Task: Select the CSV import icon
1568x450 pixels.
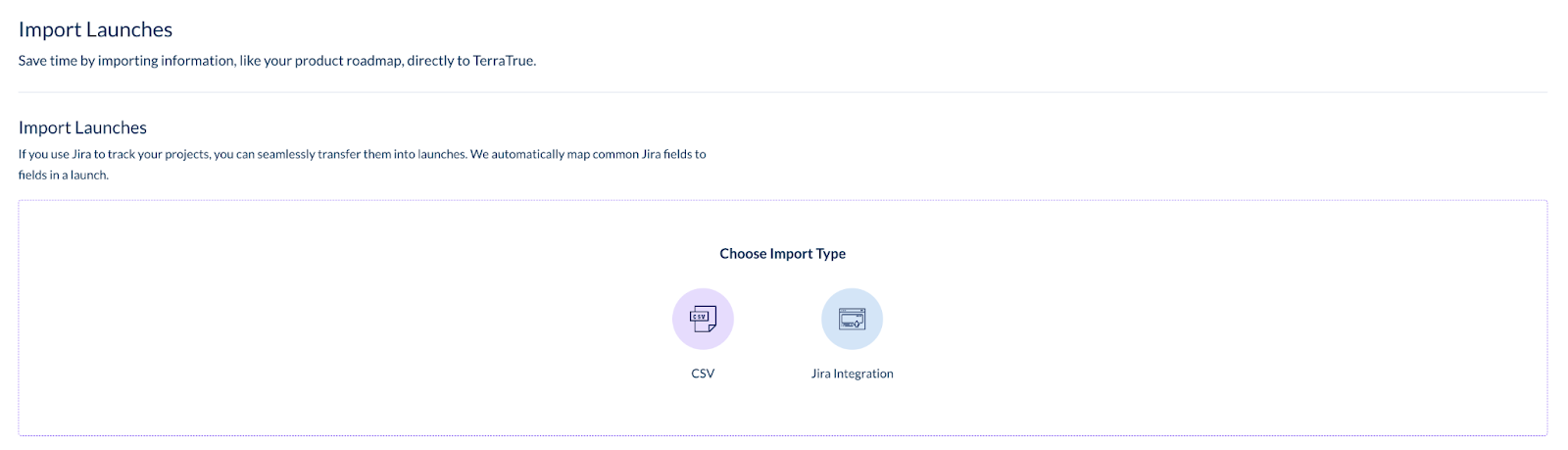Action: (x=703, y=319)
